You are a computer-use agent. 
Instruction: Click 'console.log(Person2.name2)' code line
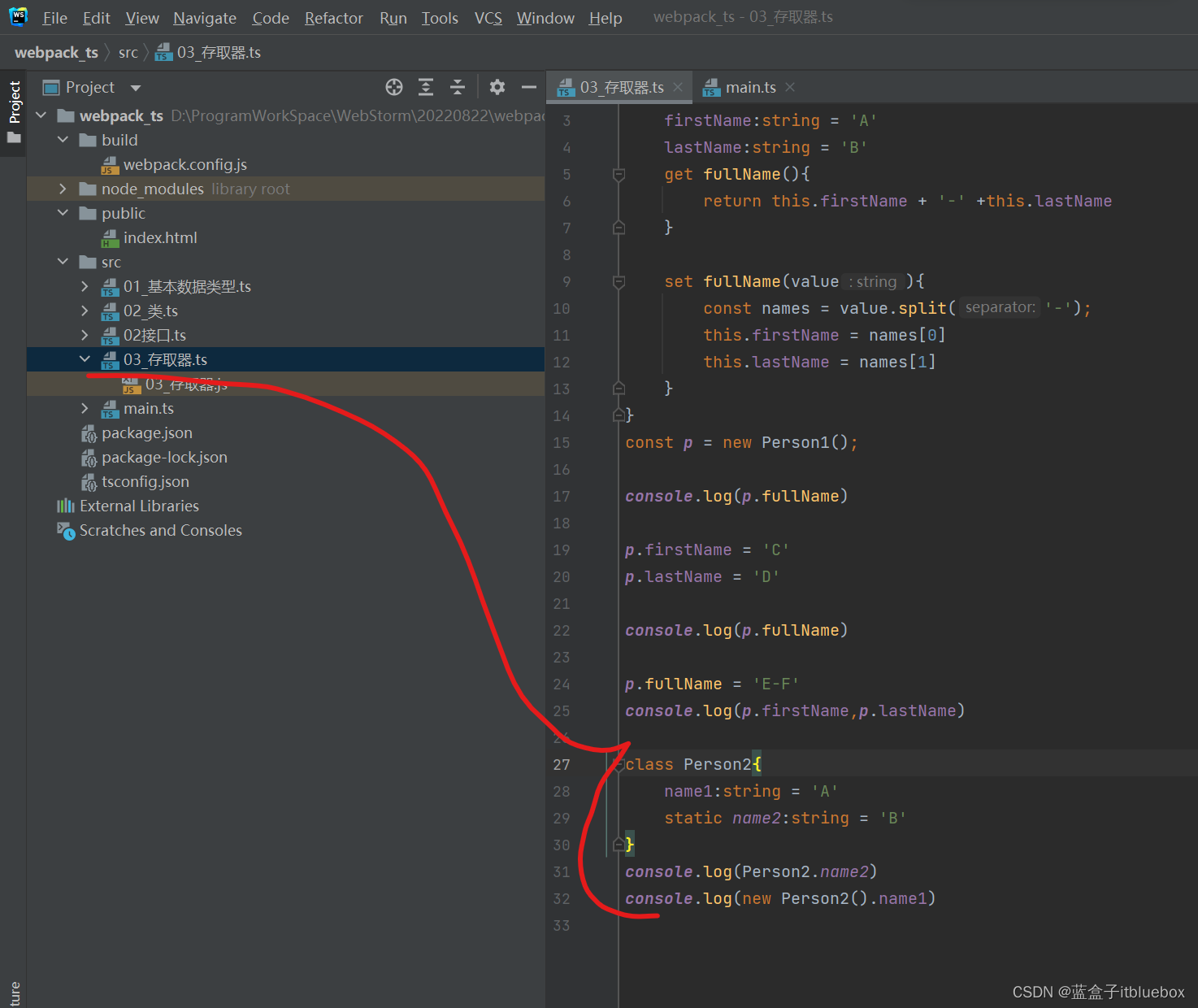(x=751, y=871)
